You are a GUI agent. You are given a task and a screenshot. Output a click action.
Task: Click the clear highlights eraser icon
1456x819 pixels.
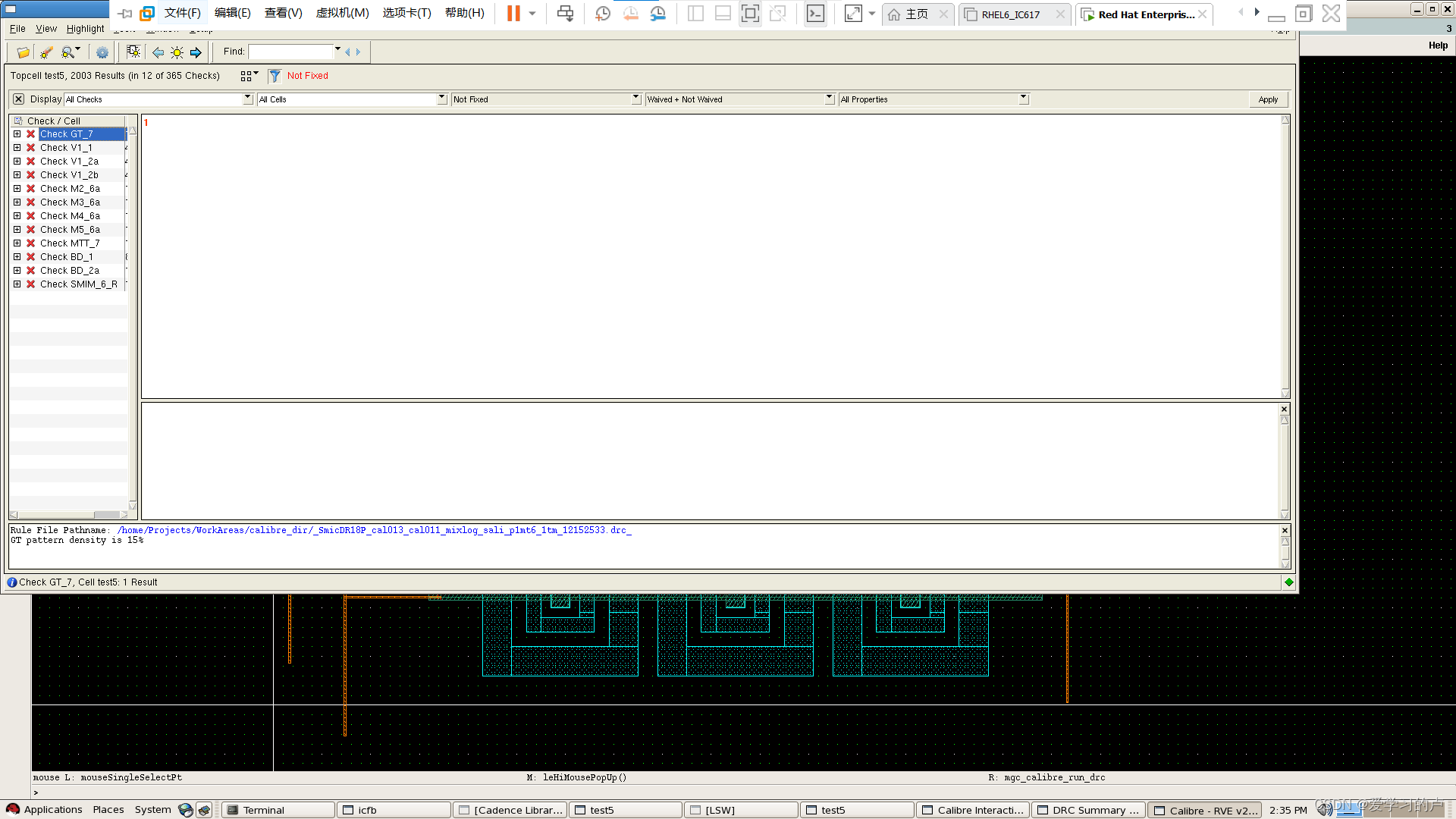click(46, 52)
